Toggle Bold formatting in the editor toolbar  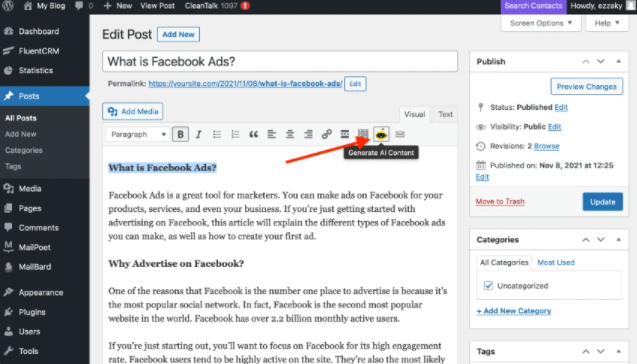click(x=180, y=134)
